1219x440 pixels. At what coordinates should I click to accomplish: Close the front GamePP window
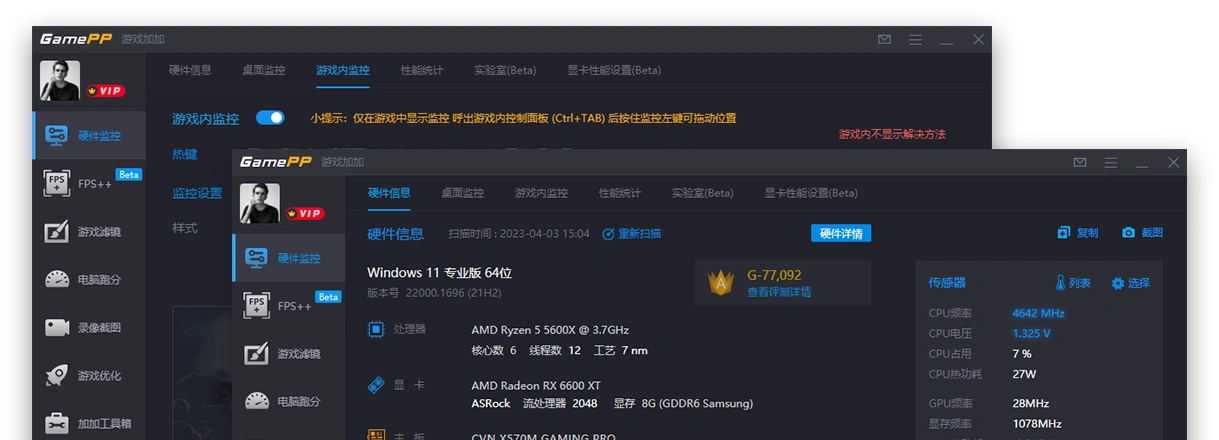[1173, 162]
